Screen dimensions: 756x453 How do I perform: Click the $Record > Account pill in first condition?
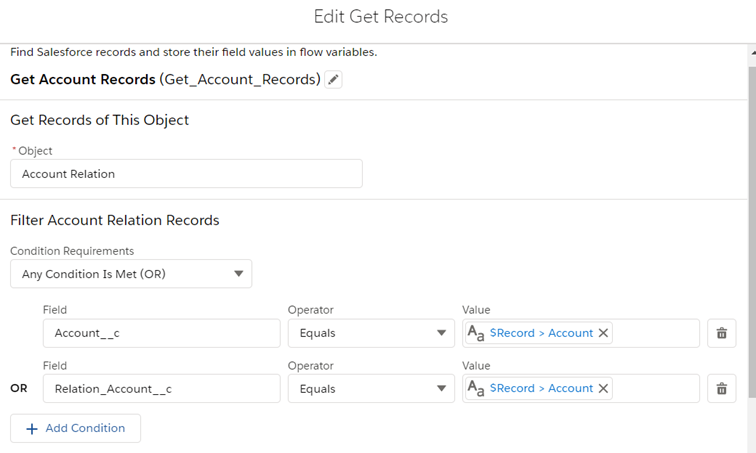(x=541, y=333)
